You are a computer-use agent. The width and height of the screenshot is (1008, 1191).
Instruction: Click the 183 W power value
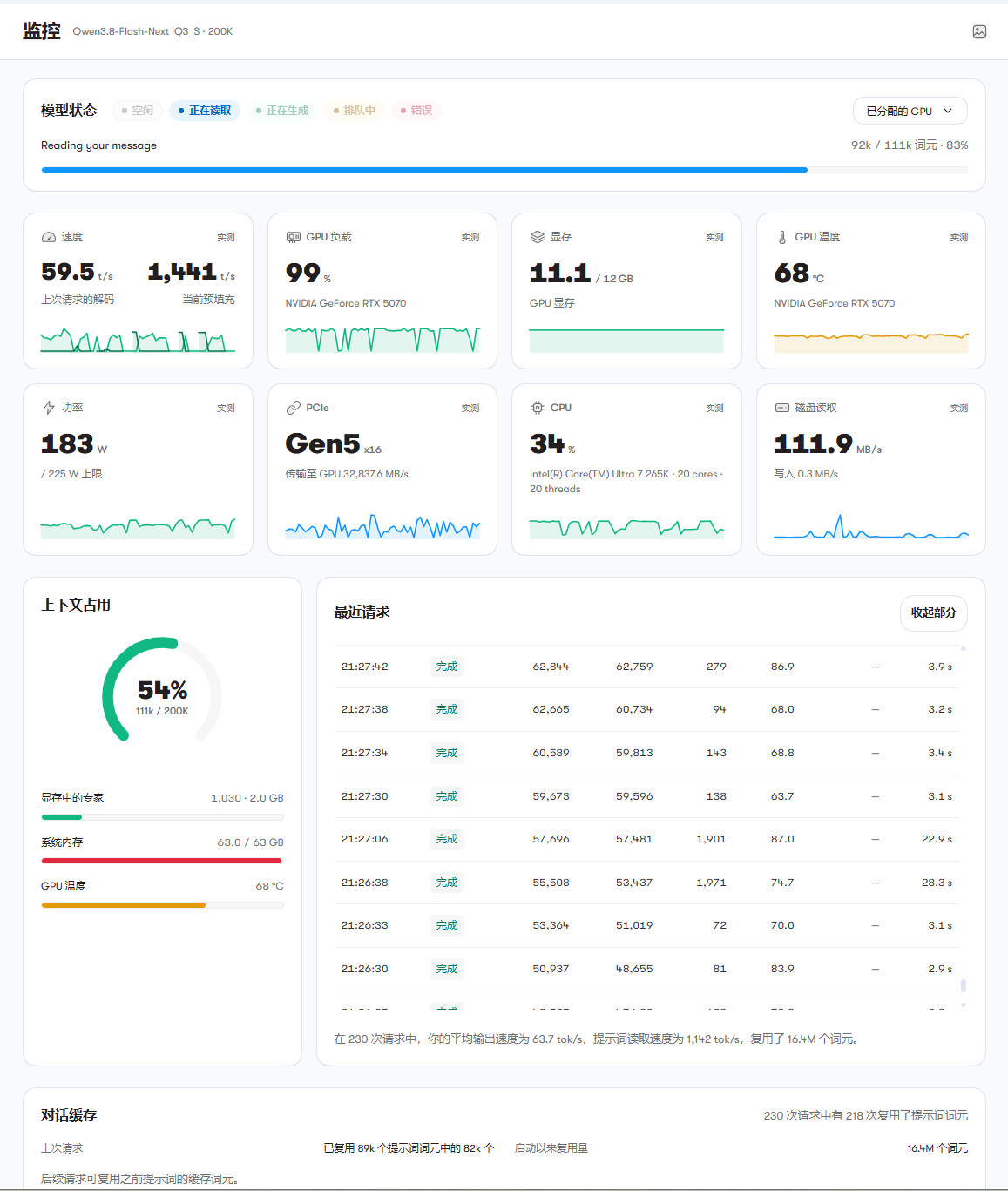(x=74, y=444)
